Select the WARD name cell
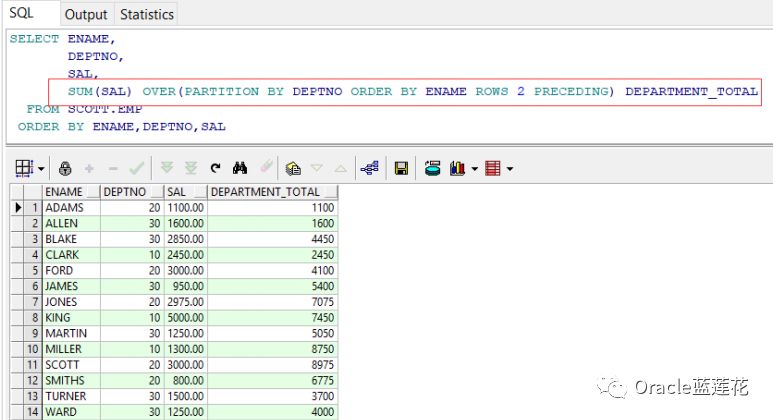The height and width of the screenshot is (420, 773). pos(71,412)
